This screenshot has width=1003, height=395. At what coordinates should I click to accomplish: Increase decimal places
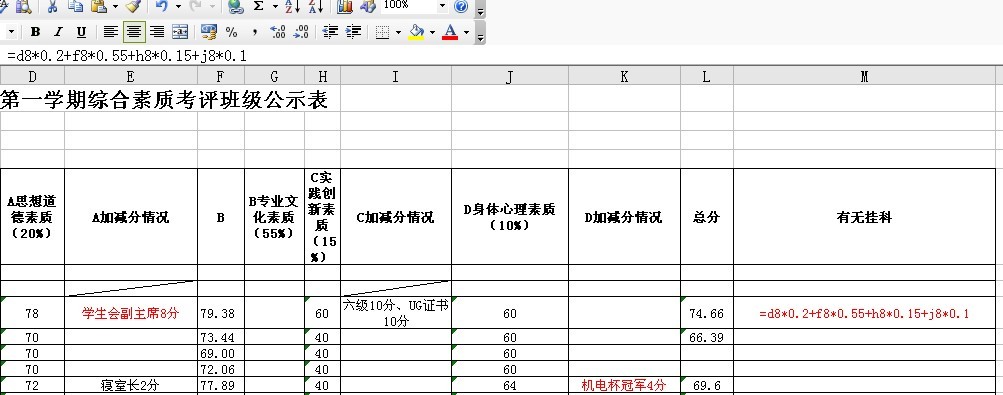278,31
